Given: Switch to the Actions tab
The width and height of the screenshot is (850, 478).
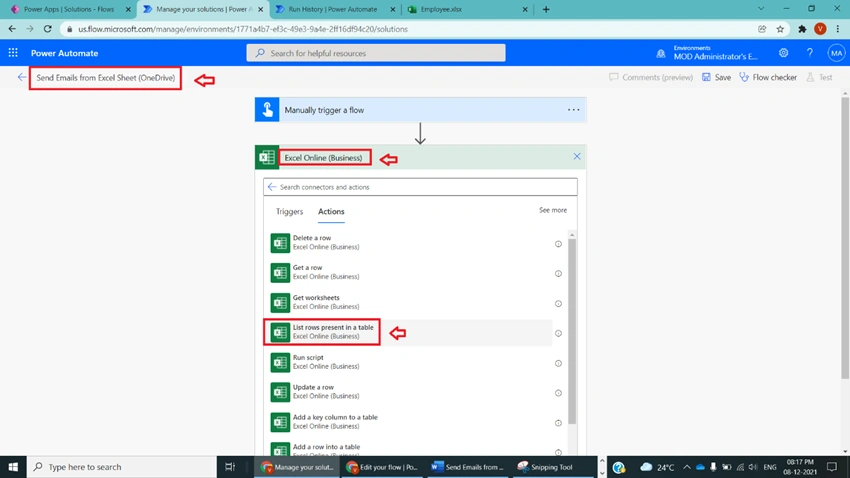Looking at the screenshot, I should click(x=331, y=211).
